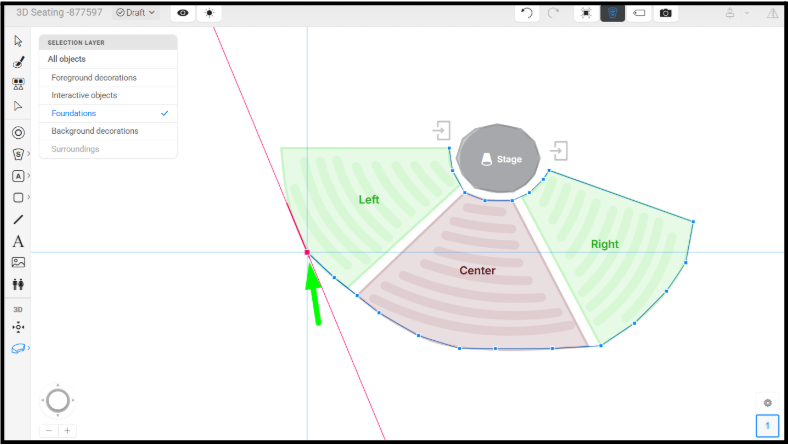The image size is (788, 445).
Task: Select the Background decorations layer
Action: (x=108, y=131)
